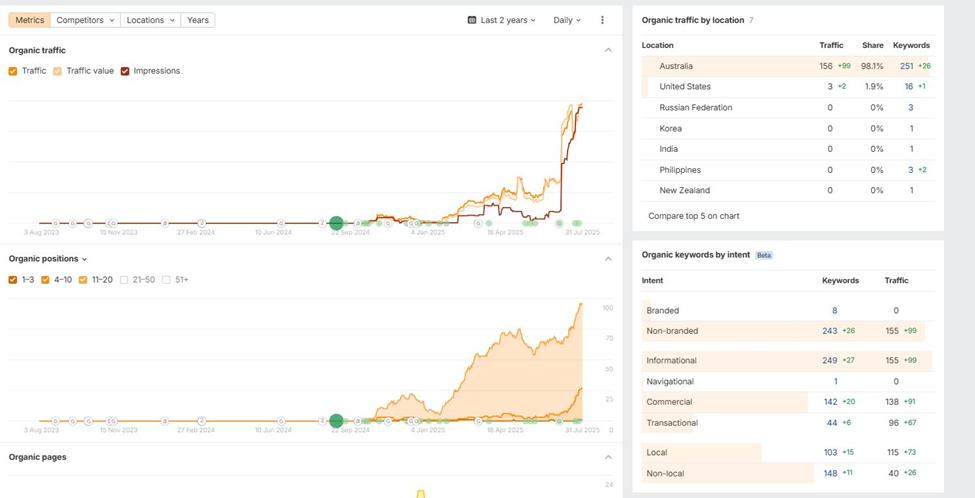Click the Beta badge next to keywords by intent
975x498 pixels.
coord(764,255)
